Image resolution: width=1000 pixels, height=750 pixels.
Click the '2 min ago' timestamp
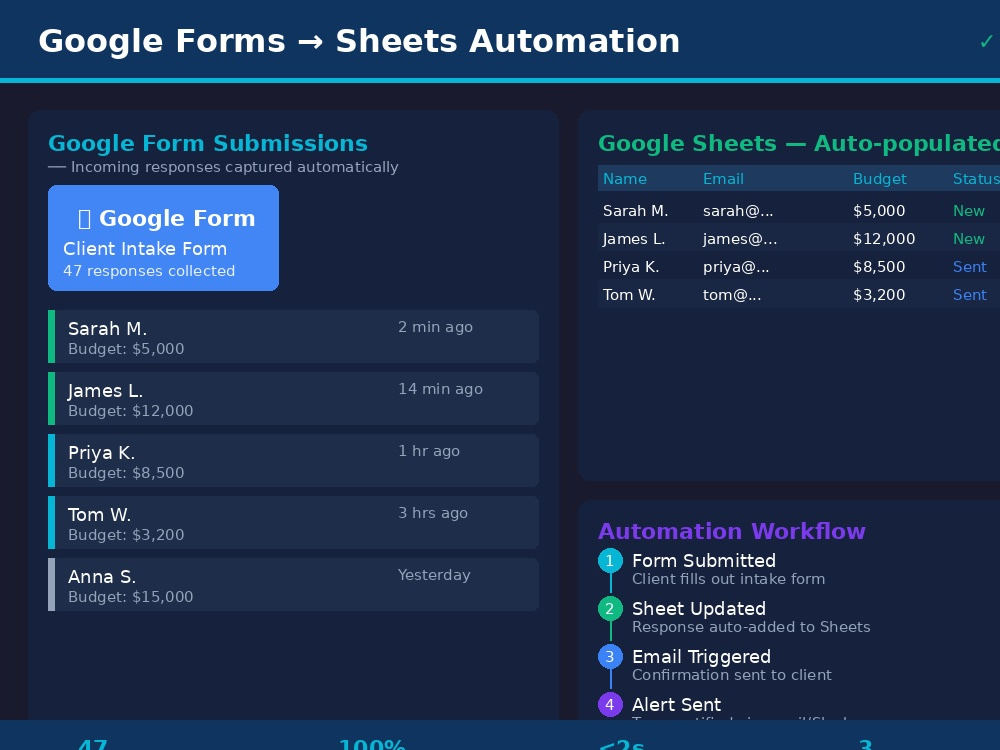(436, 327)
